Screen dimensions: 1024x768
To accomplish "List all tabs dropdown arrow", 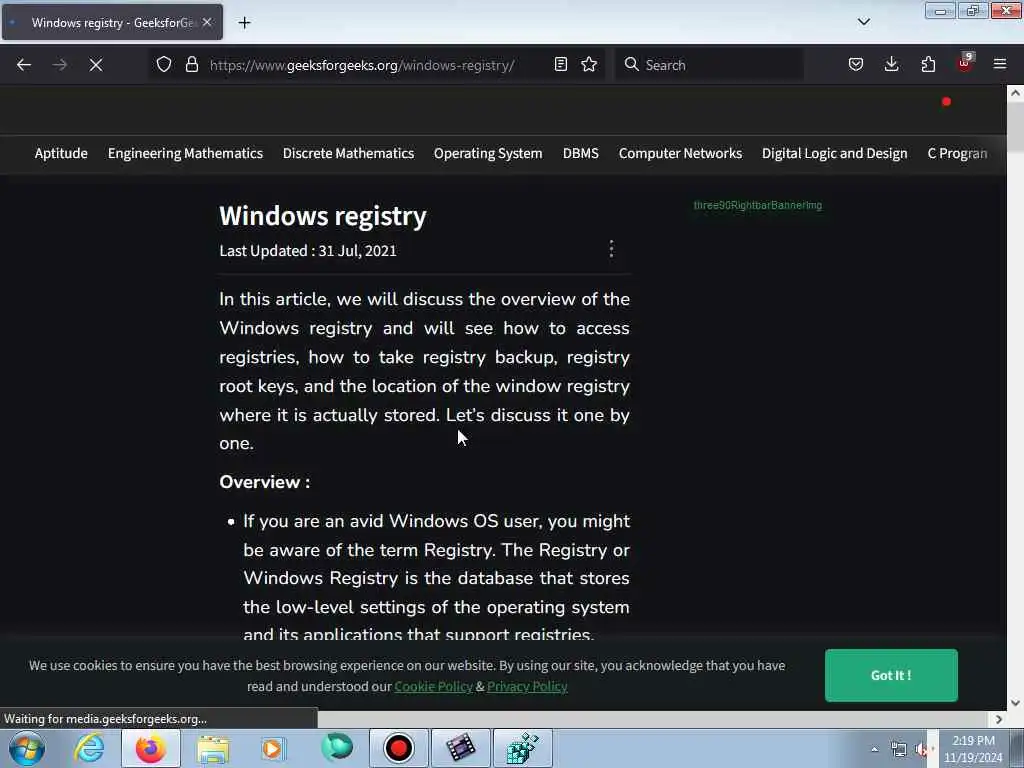I will coord(863,22).
